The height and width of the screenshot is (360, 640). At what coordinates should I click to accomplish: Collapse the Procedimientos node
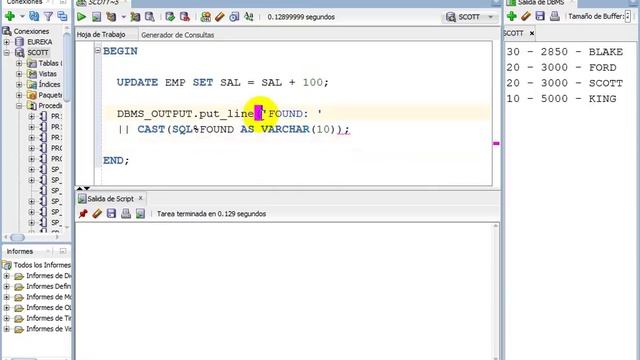point(19,106)
